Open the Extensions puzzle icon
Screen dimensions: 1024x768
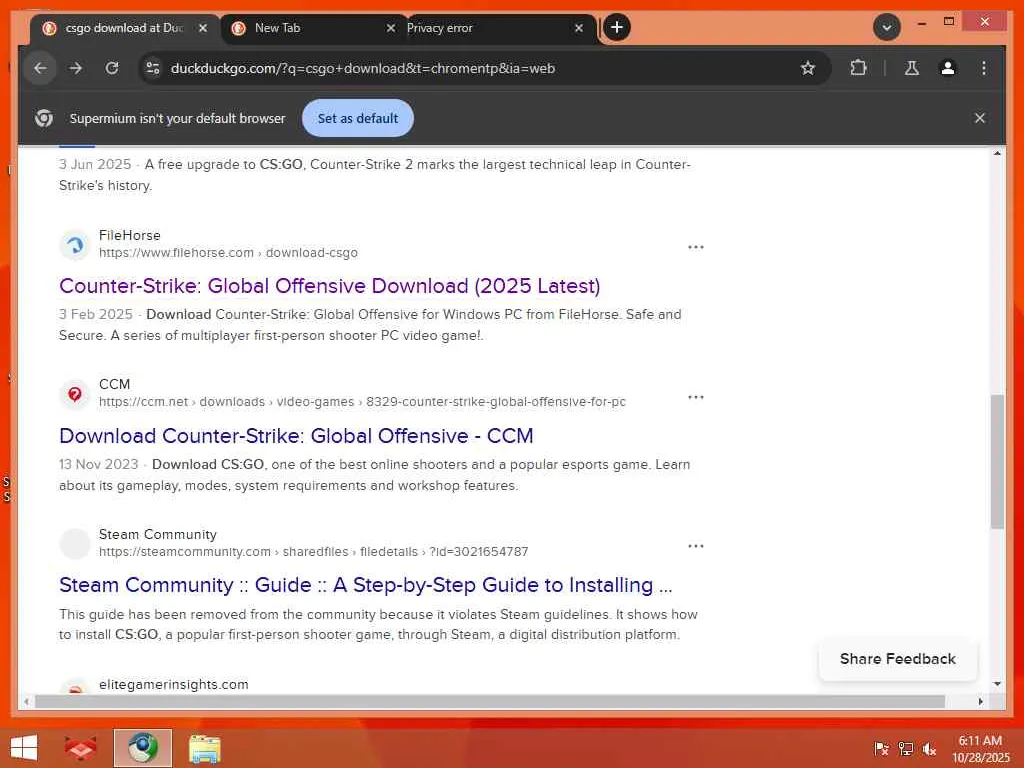pyautogui.click(x=858, y=68)
